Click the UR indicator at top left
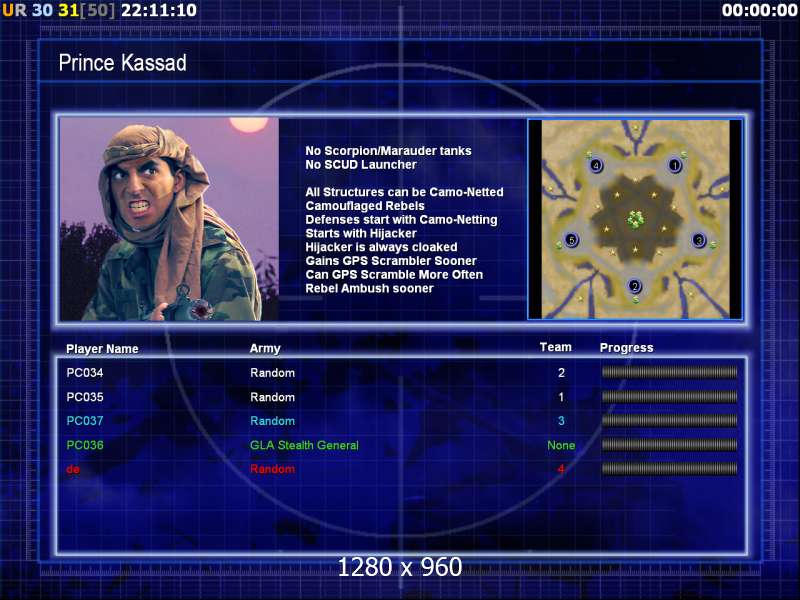Image resolution: width=800 pixels, height=600 pixels. tap(14, 10)
